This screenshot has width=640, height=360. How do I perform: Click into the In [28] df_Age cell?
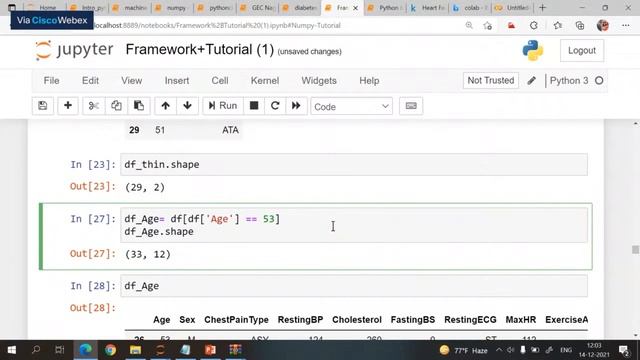tap(354, 286)
